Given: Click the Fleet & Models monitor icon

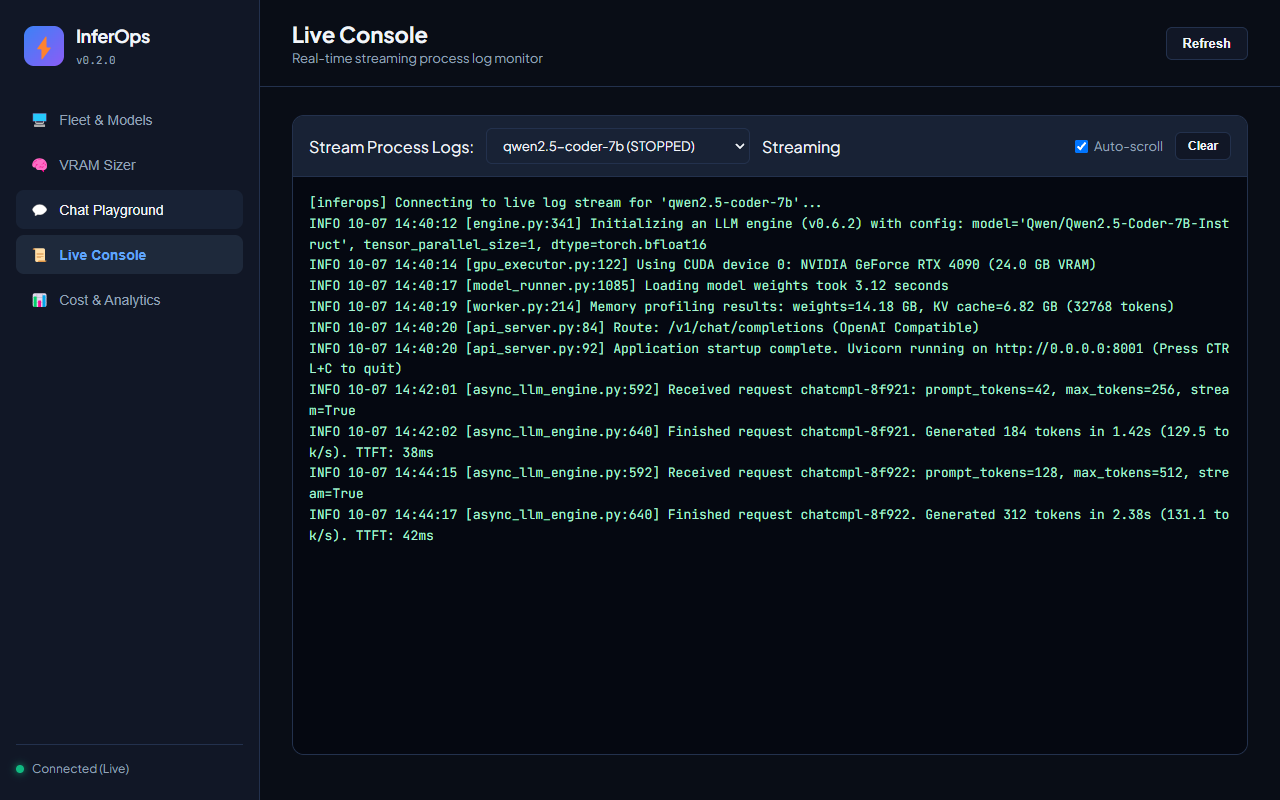Looking at the screenshot, I should click(x=40, y=120).
